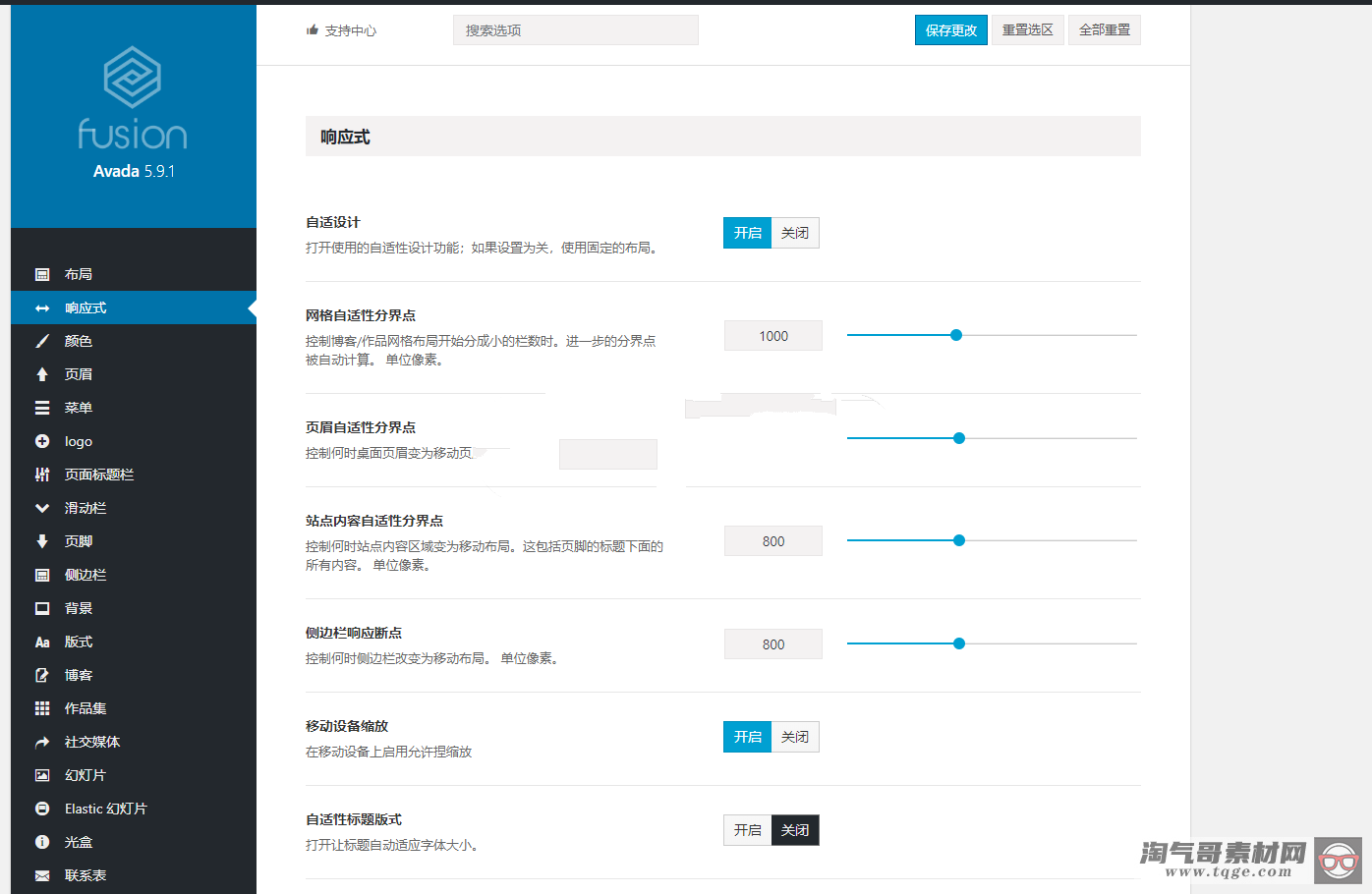Click the 保存更改 button

[x=951, y=30]
